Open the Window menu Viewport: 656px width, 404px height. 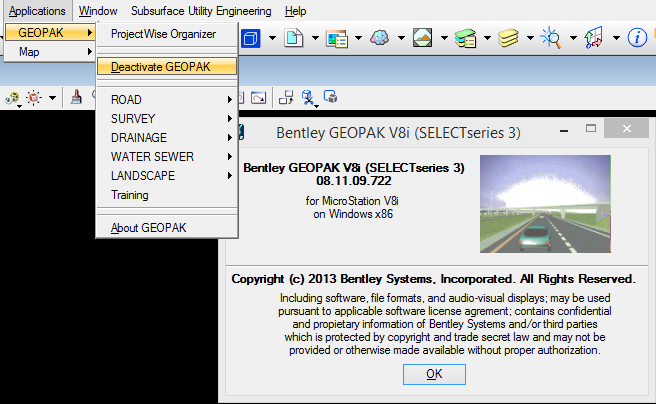click(98, 11)
